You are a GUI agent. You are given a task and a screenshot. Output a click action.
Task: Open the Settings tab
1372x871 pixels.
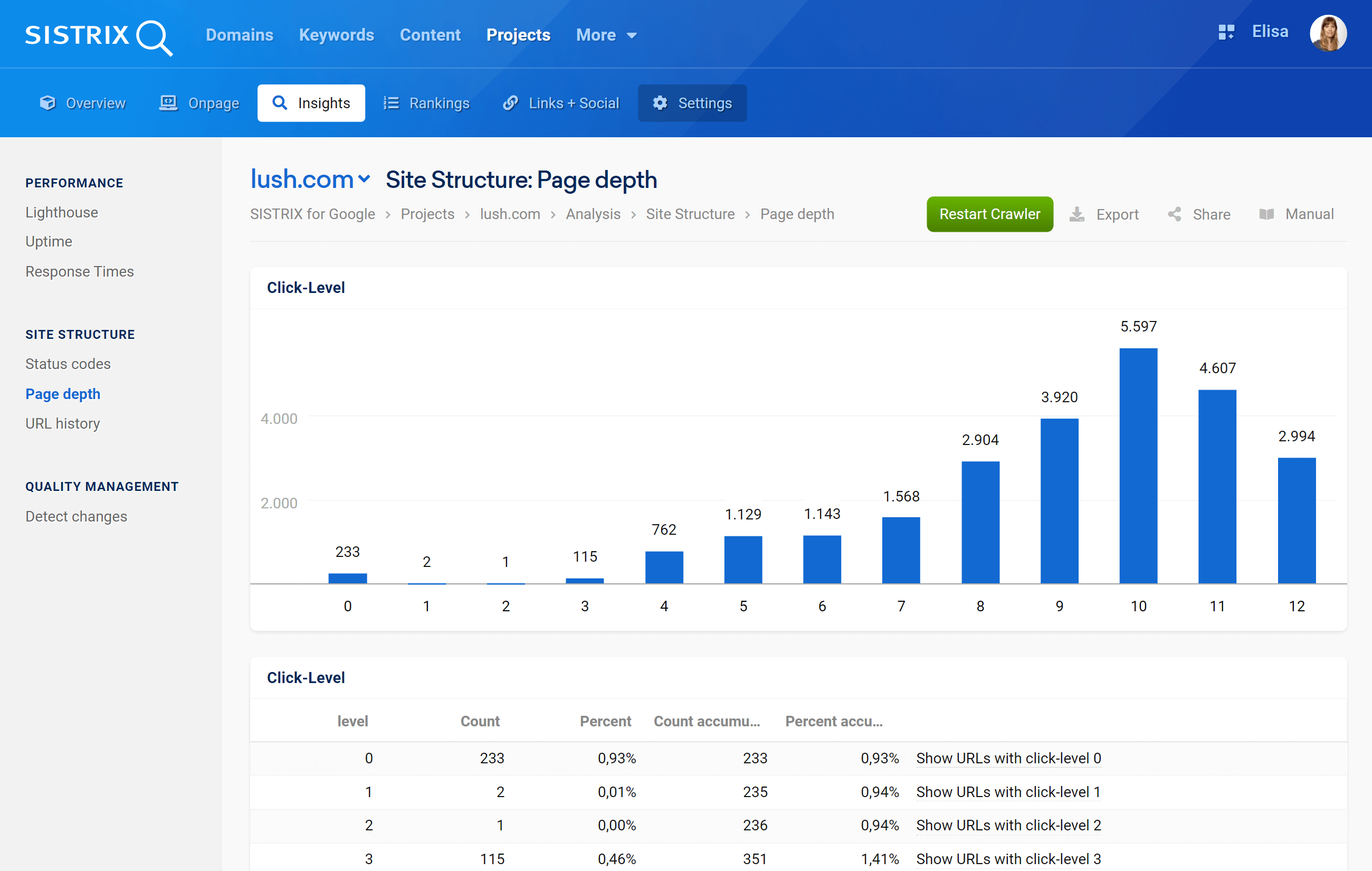[692, 103]
